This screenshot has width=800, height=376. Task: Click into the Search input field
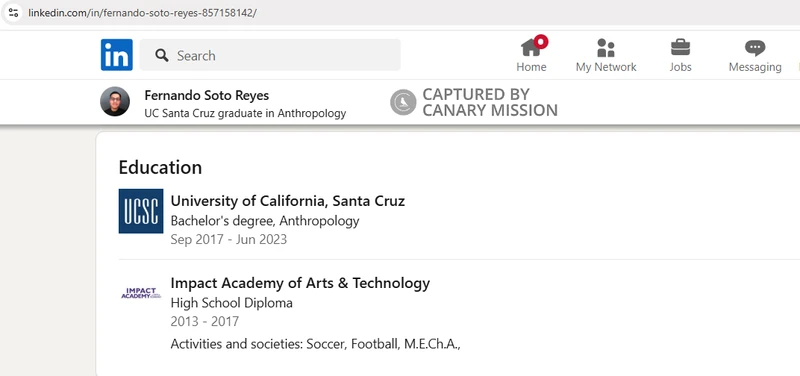tap(270, 55)
